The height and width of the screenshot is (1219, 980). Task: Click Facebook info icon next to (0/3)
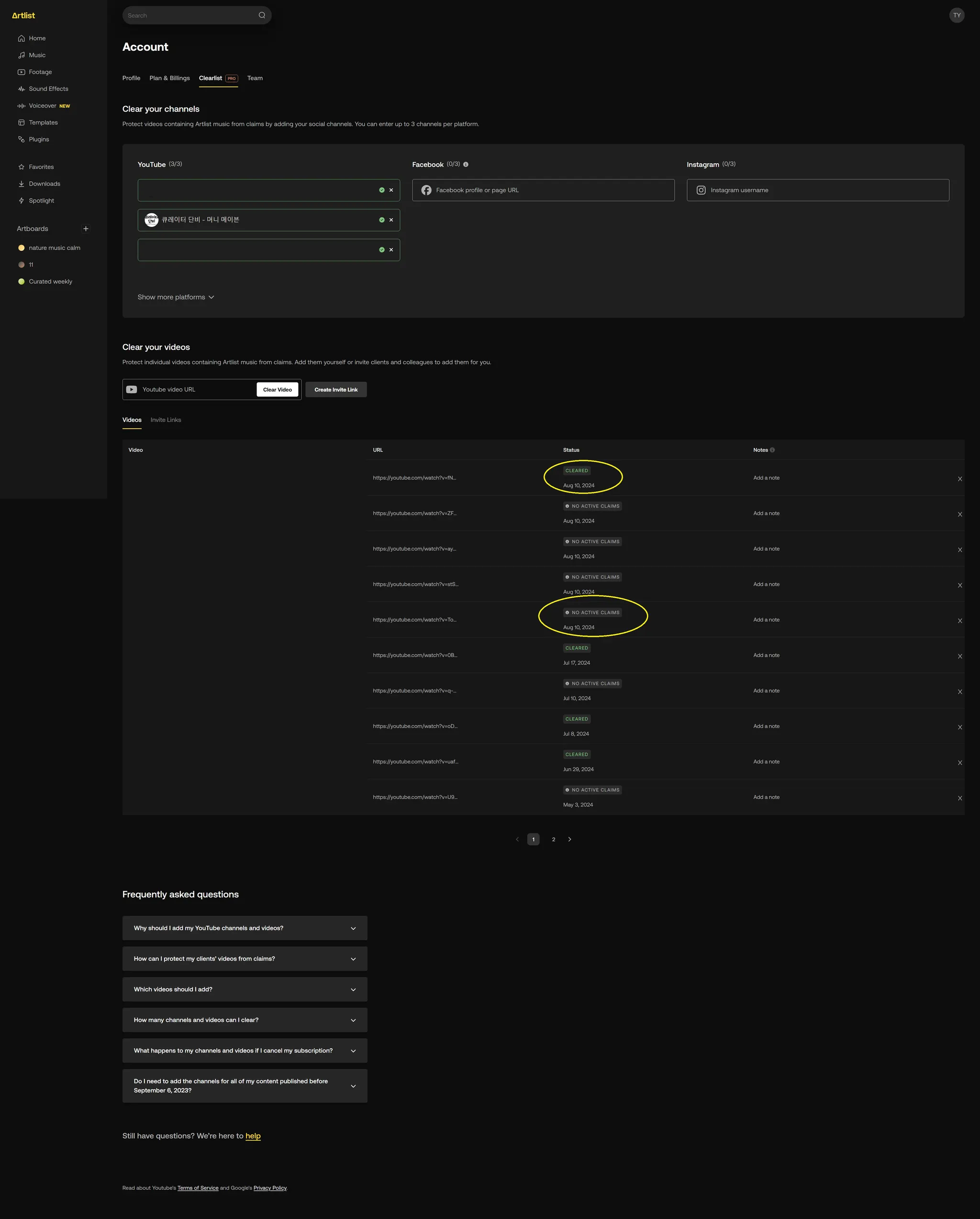[x=466, y=165]
